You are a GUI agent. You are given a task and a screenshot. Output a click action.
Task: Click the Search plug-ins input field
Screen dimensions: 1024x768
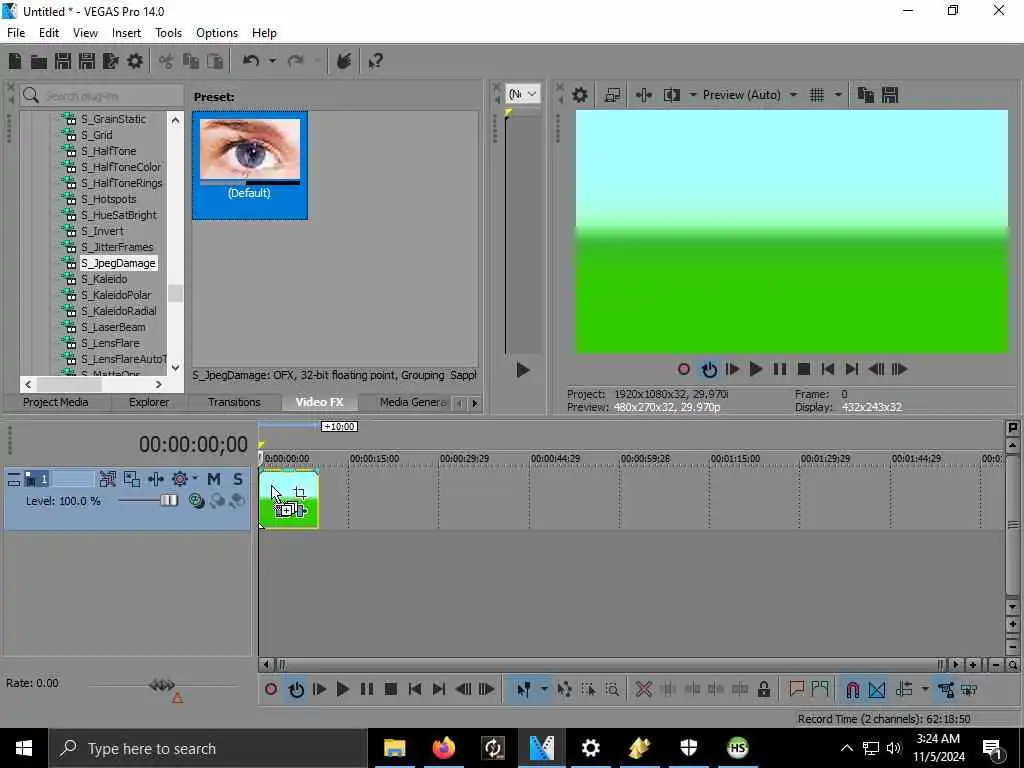coord(101,96)
